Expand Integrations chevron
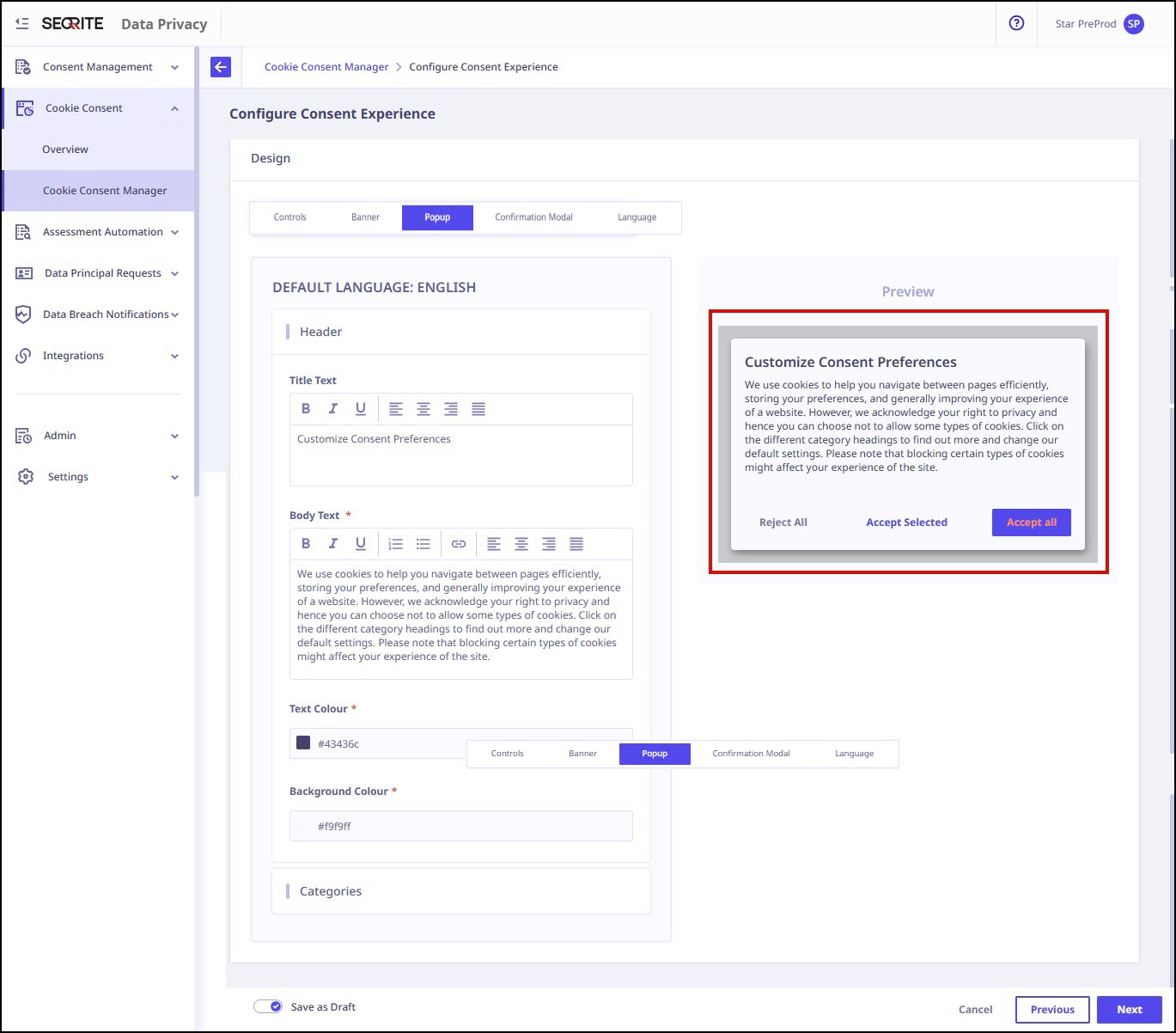The image size is (1176, 1033). coord(175,356)
